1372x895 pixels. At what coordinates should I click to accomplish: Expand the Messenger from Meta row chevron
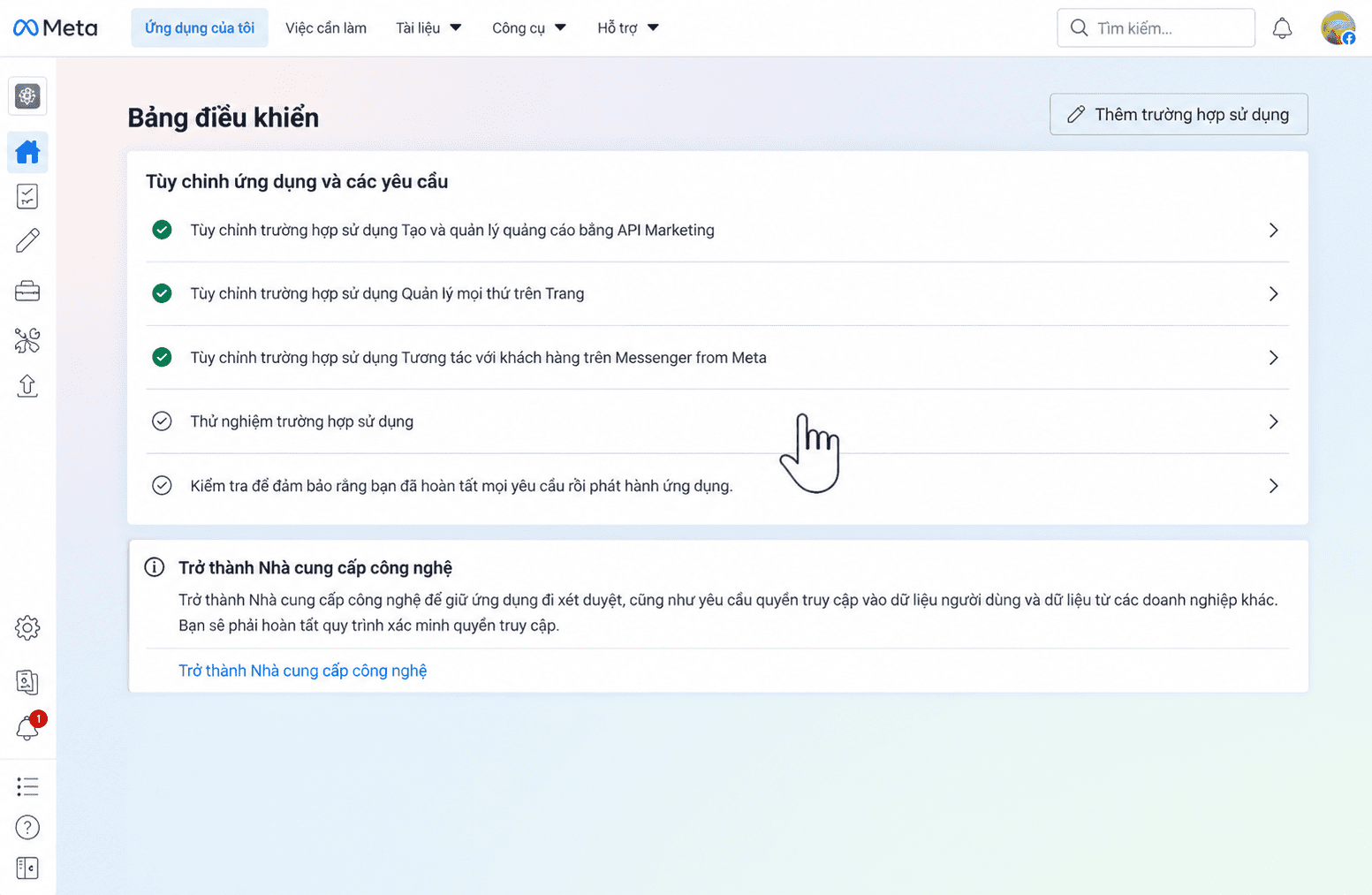pyautogui.click(x=1273, y=357)
